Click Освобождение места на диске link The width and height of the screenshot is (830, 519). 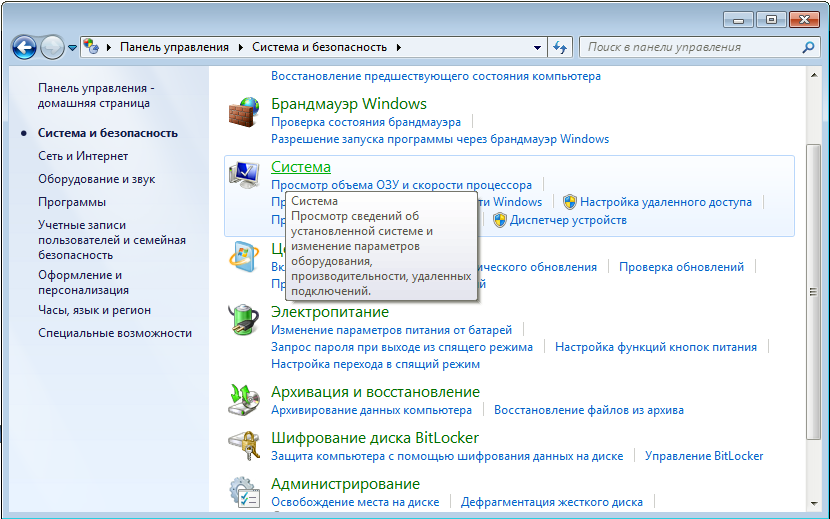click(x=355, y=502)
